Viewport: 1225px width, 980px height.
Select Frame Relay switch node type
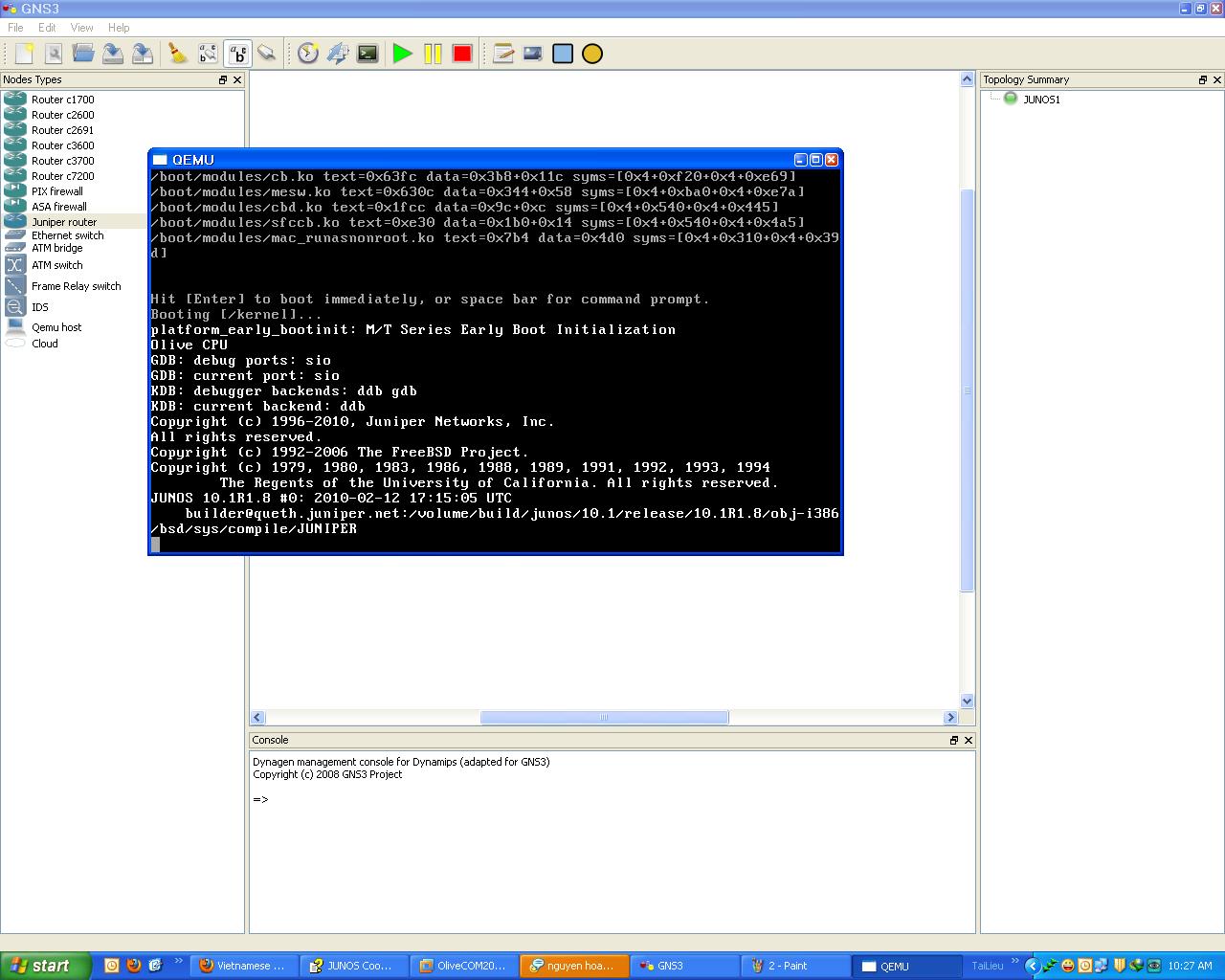(77, 286)
